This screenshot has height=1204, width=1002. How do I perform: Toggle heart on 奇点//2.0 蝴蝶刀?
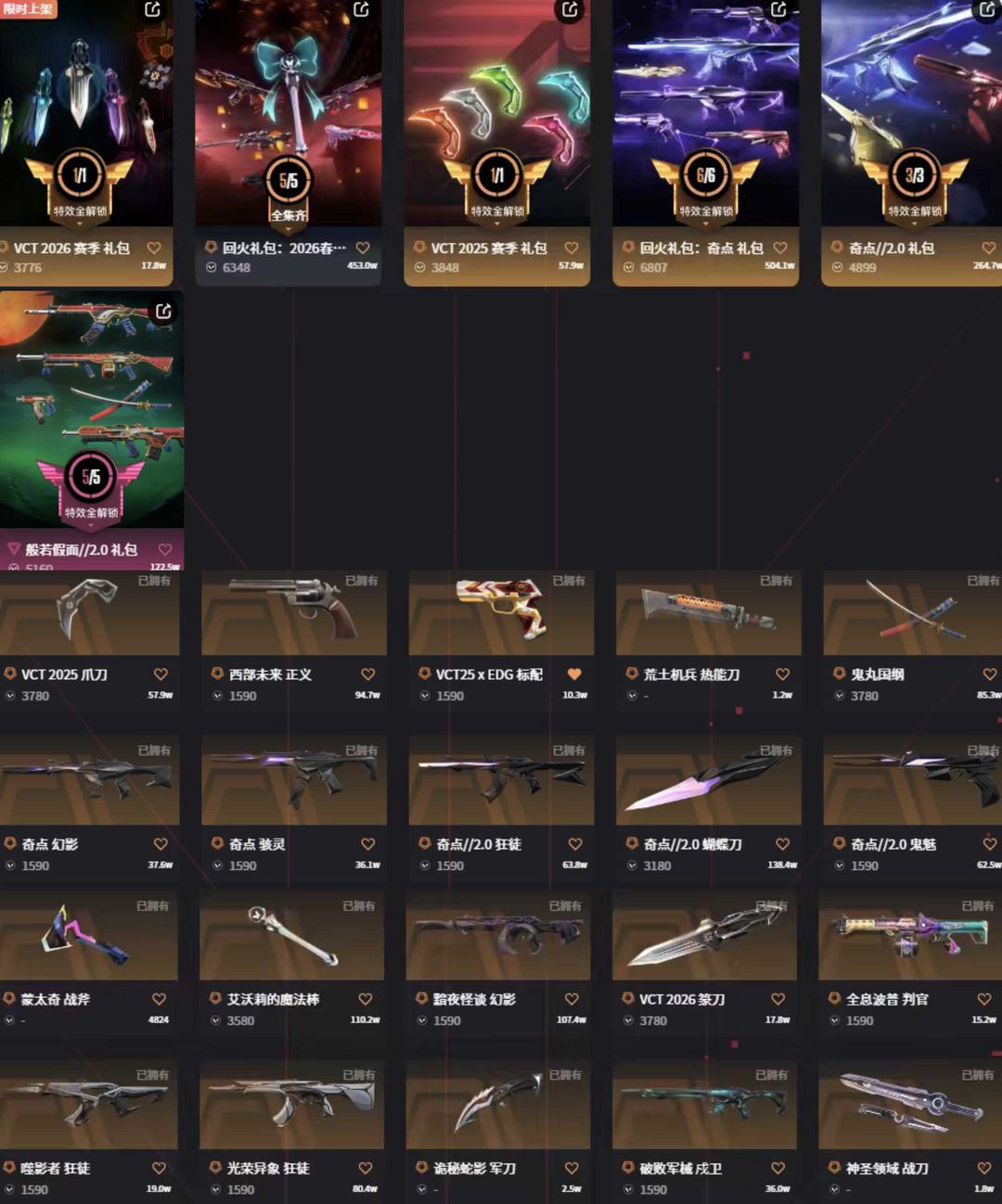pyautogui.click(x=782, y=844)
